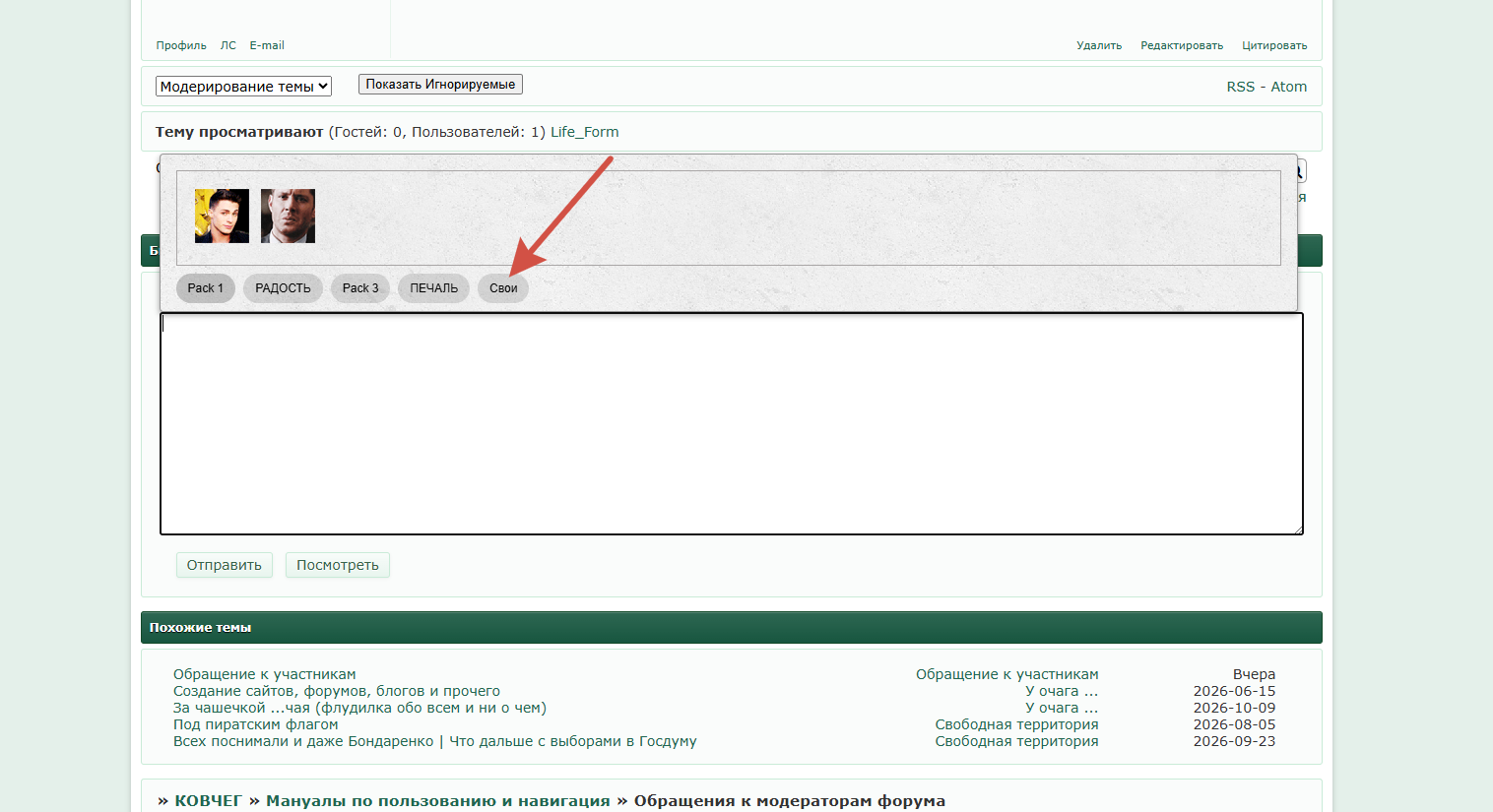This screenshot has width=1493, height=812.
Task: Open the Pack 1 smiley tab
Action: click(x=206, y=288)
